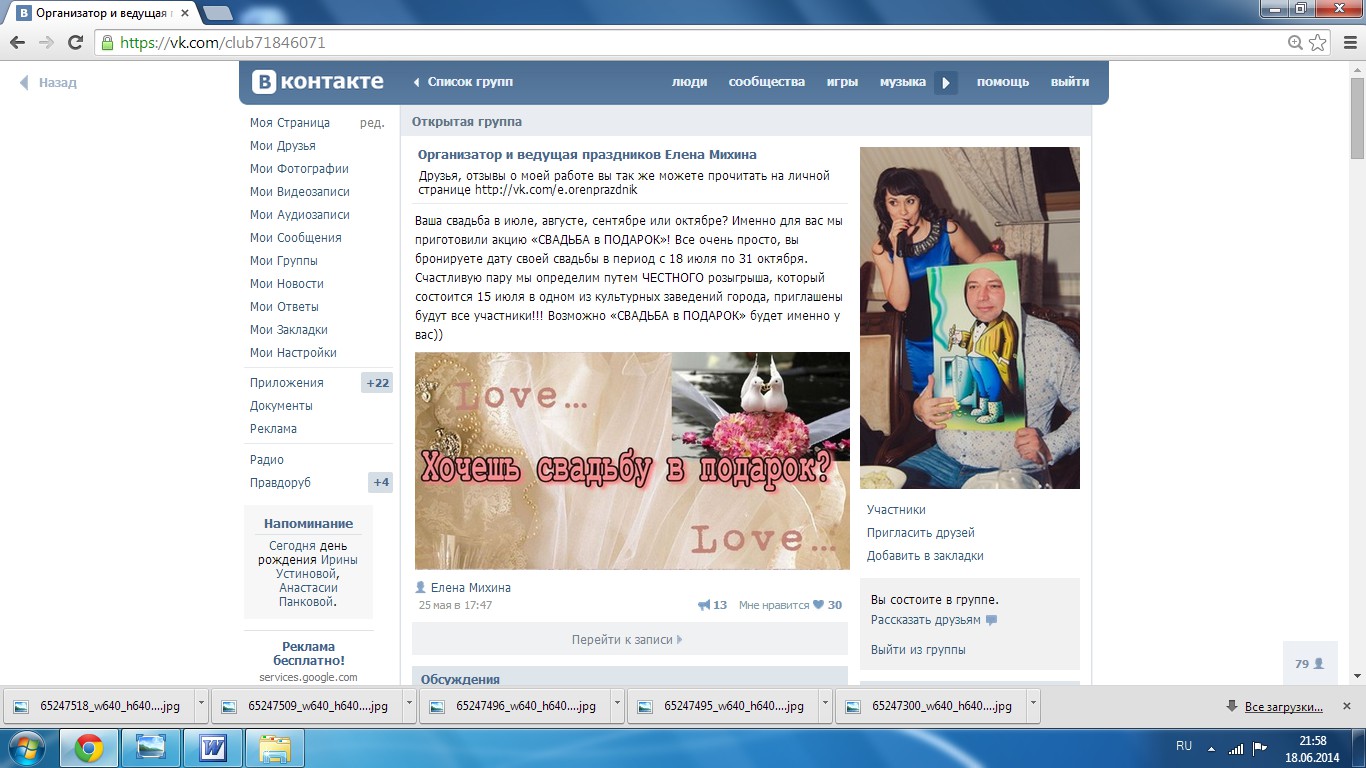Click 'Рассказать друзьям'
The image size is (1366, 768).
[926, 620]
